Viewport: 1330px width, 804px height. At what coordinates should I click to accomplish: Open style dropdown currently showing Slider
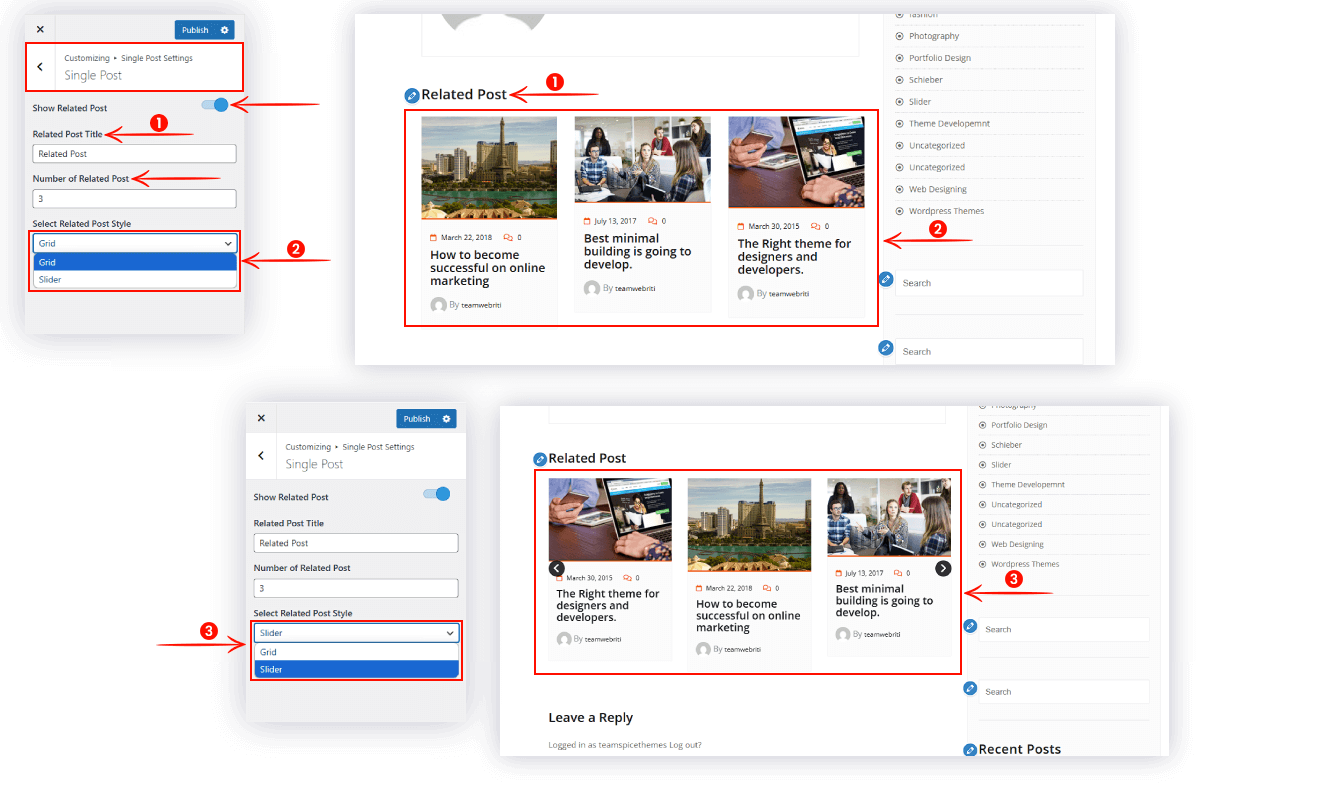tap(356, 633)
